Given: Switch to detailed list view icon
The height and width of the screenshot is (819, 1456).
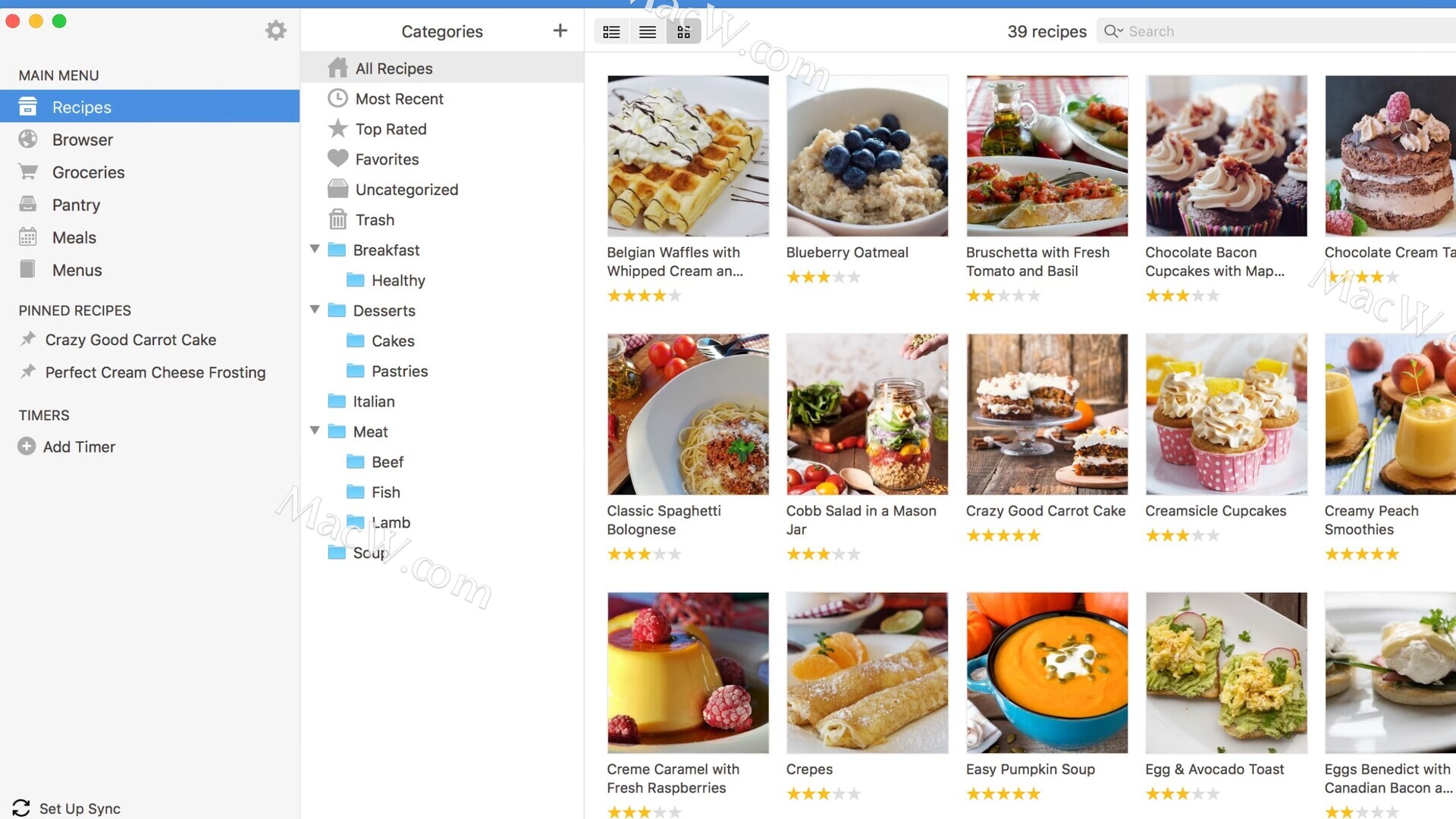Looking at the screenshot, I should [611, 31].
